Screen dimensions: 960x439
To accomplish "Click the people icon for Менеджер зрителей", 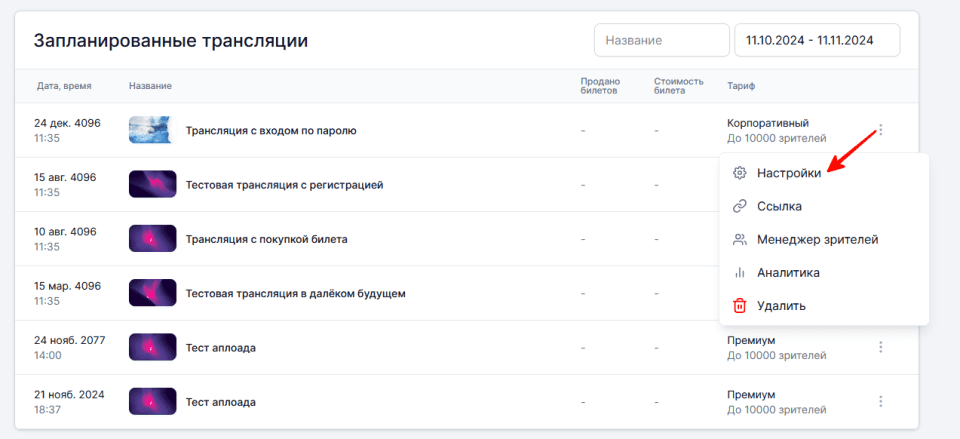I will point(740,239).
